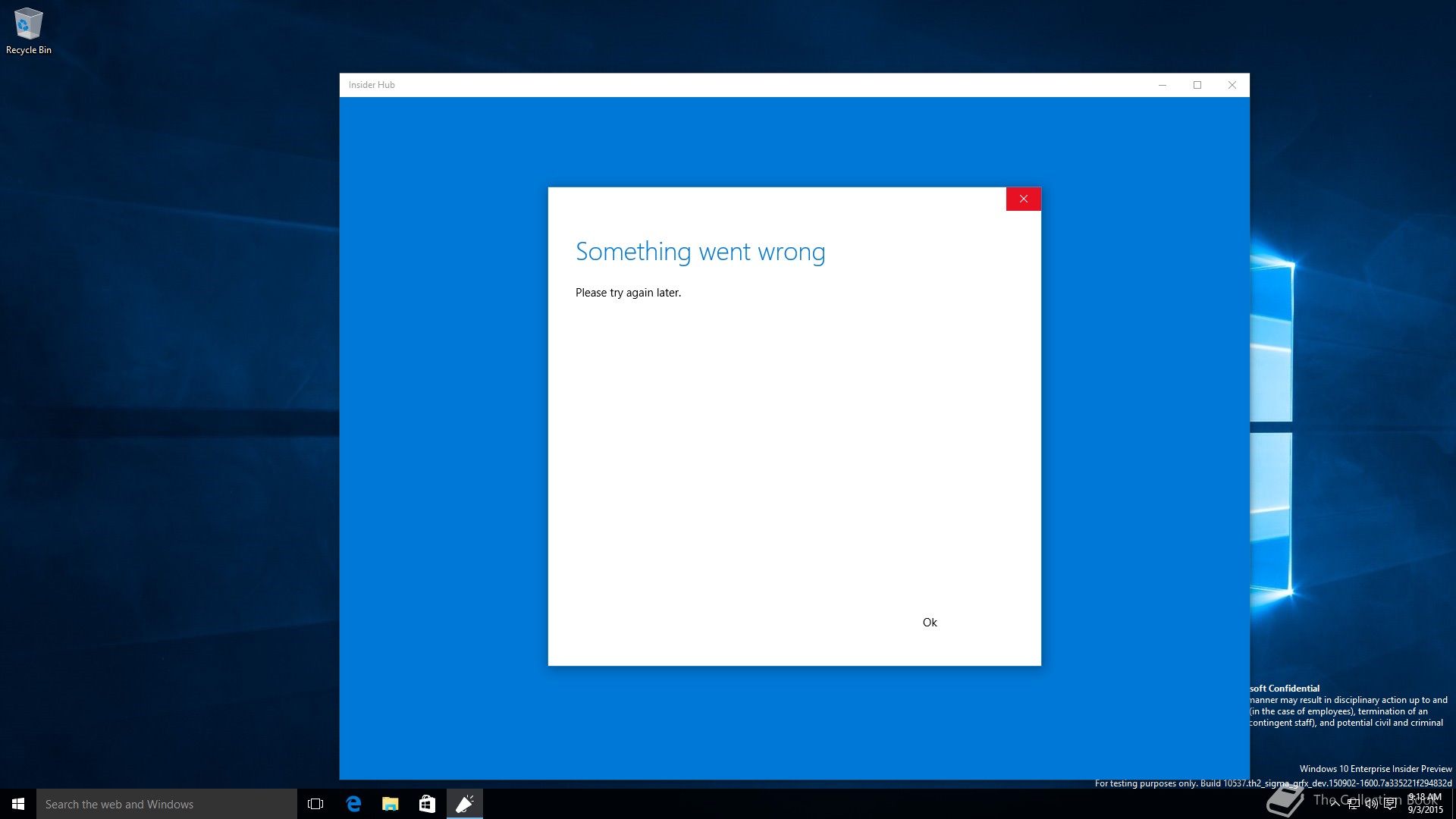
Task: Close the Insider Hub window
Action: 1232,85
